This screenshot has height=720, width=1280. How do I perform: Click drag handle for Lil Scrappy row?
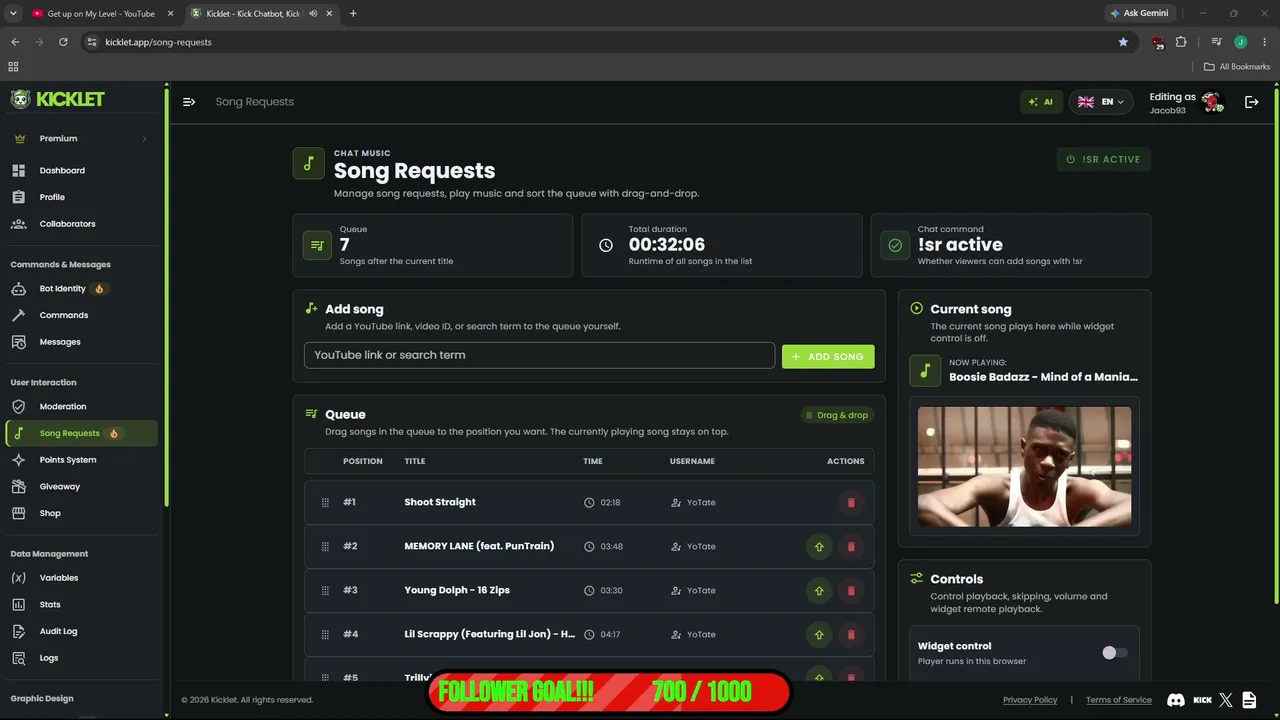click(325, 634)
